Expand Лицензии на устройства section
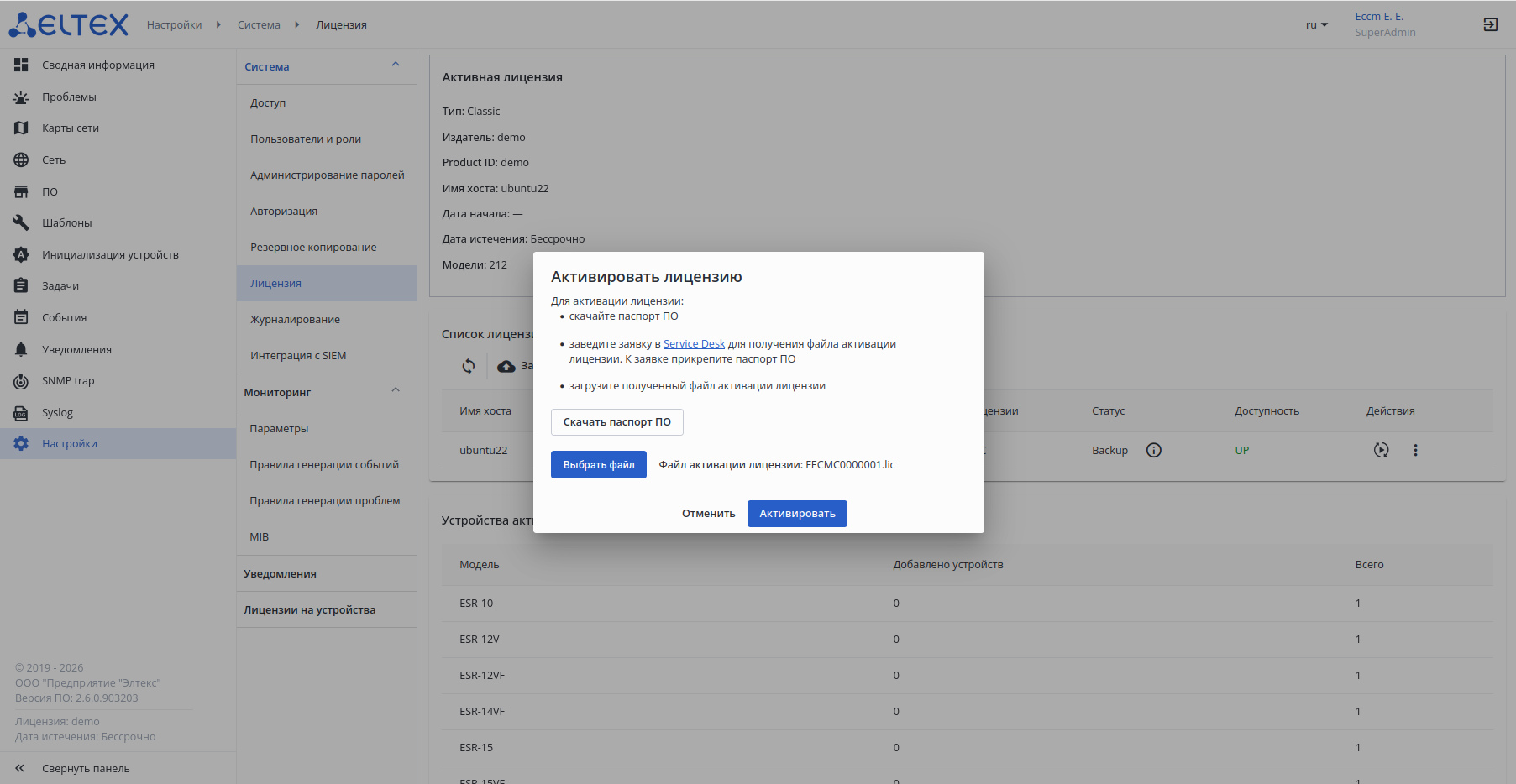Image resolution: width=1516 pixels, height=784 pixels. pyautogui.click(x=309, y=609)
